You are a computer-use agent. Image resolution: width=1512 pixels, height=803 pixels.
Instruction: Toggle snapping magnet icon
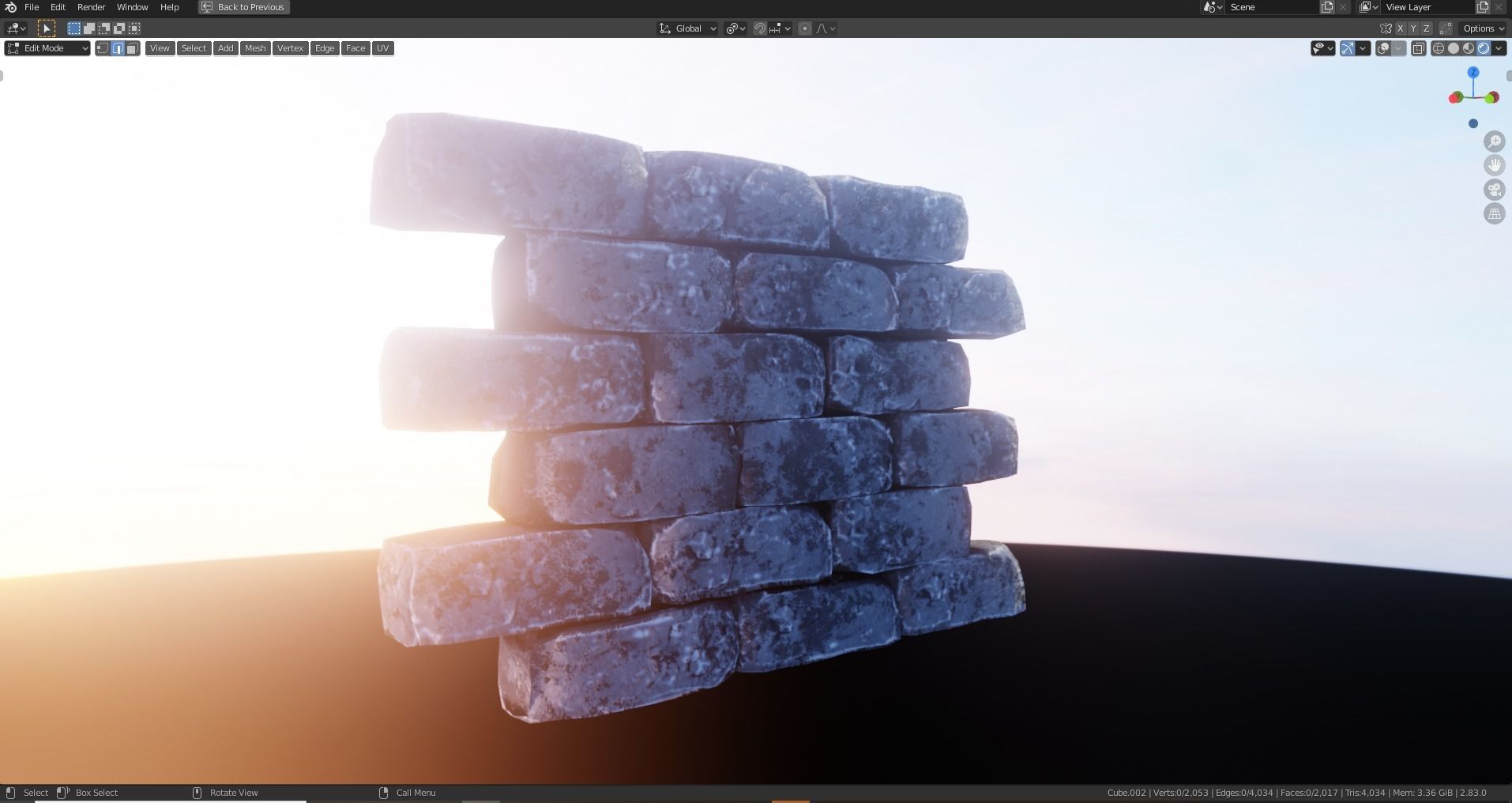point(759,28)
